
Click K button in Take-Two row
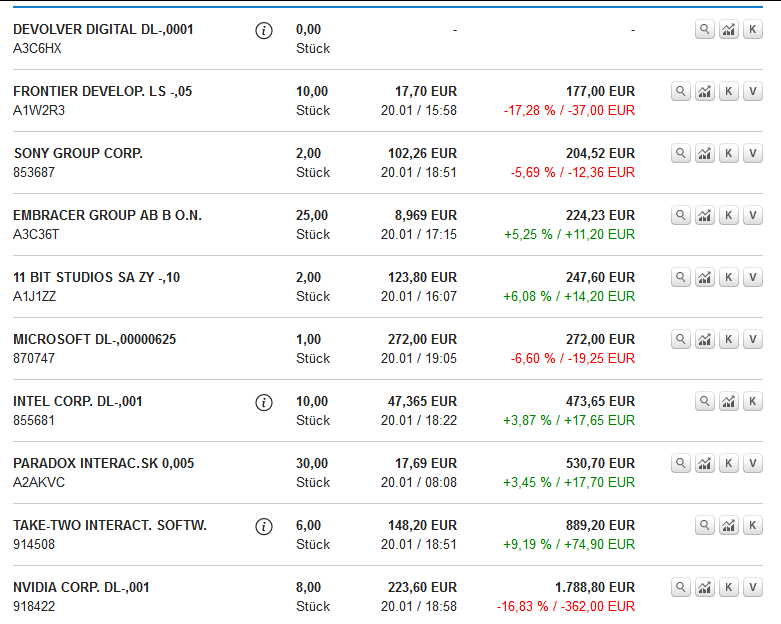tap(753, 526)
